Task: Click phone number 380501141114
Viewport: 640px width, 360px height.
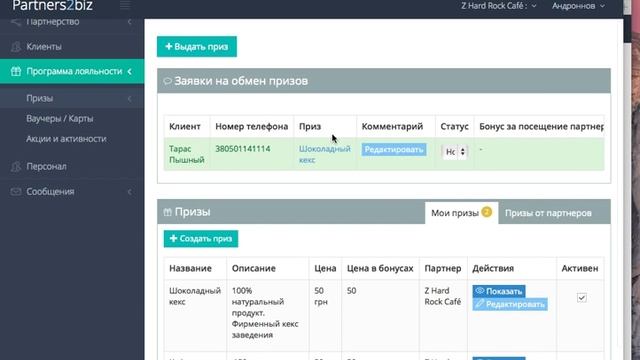Action: click(x=242, y=149)
